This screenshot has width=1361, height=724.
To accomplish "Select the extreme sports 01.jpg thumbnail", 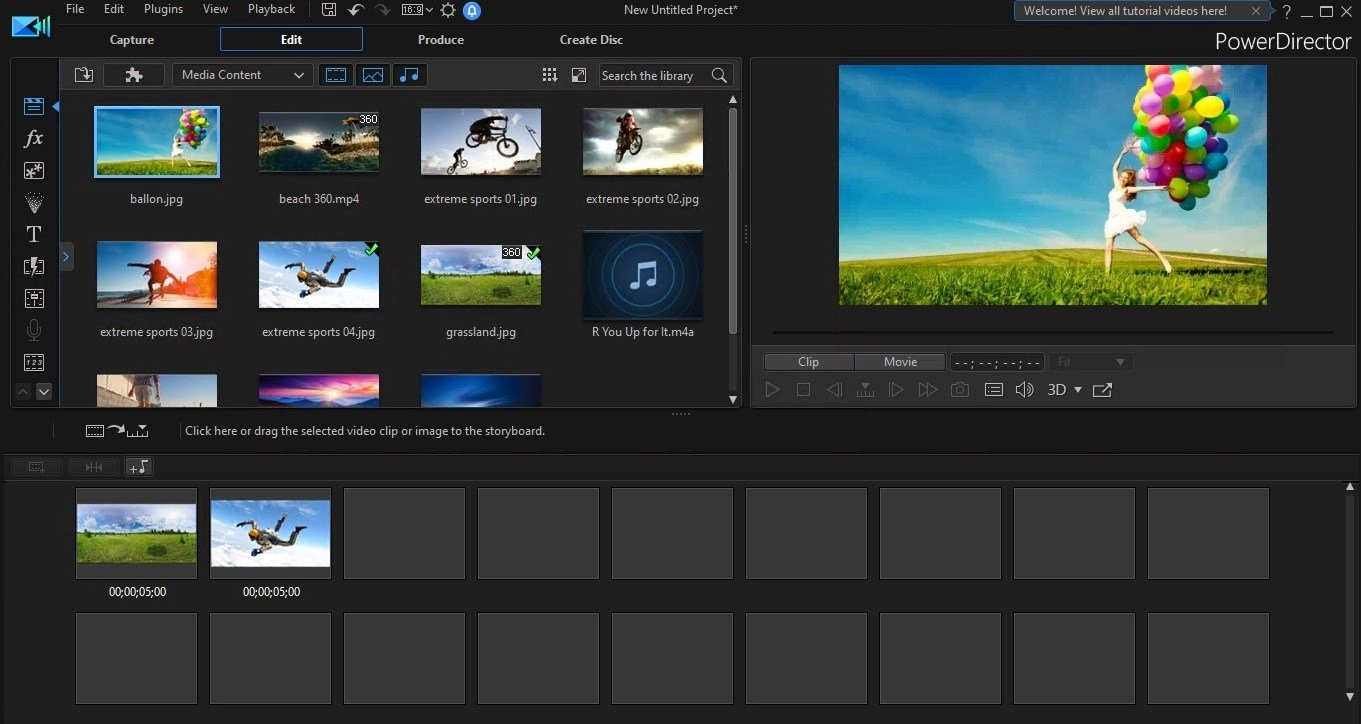I will point(481,141).
